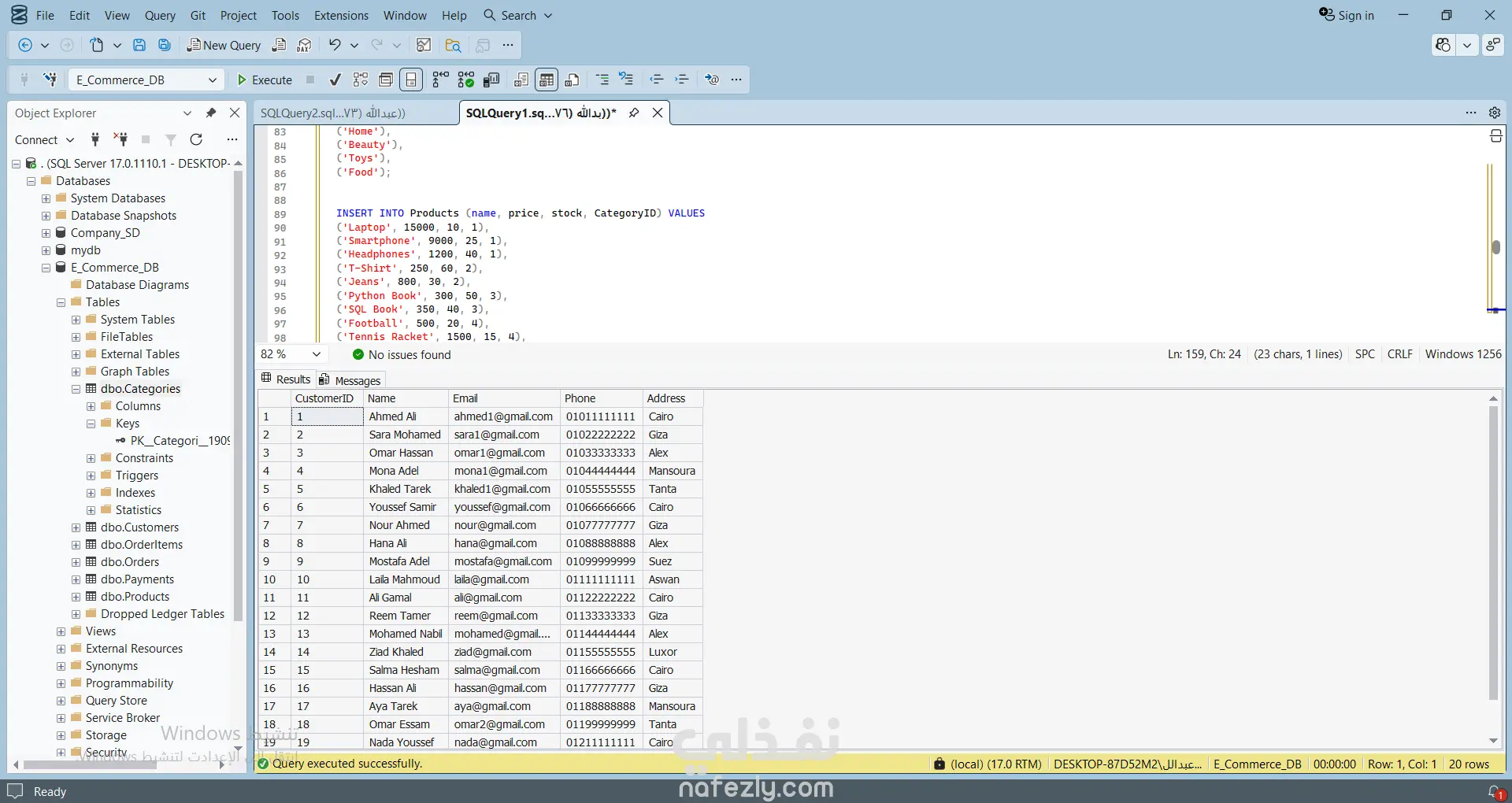This screenshot has height=803, width=1512.
Task: Open the Query menu
Action: click(x=160, y=15)
